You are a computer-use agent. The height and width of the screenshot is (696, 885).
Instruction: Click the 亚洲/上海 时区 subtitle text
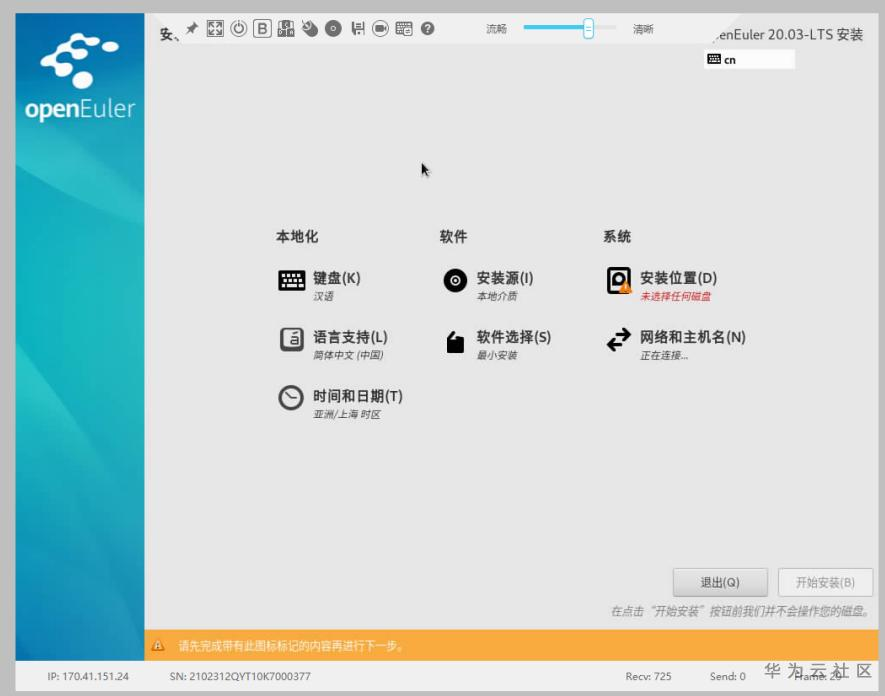(x=347, y=414)
